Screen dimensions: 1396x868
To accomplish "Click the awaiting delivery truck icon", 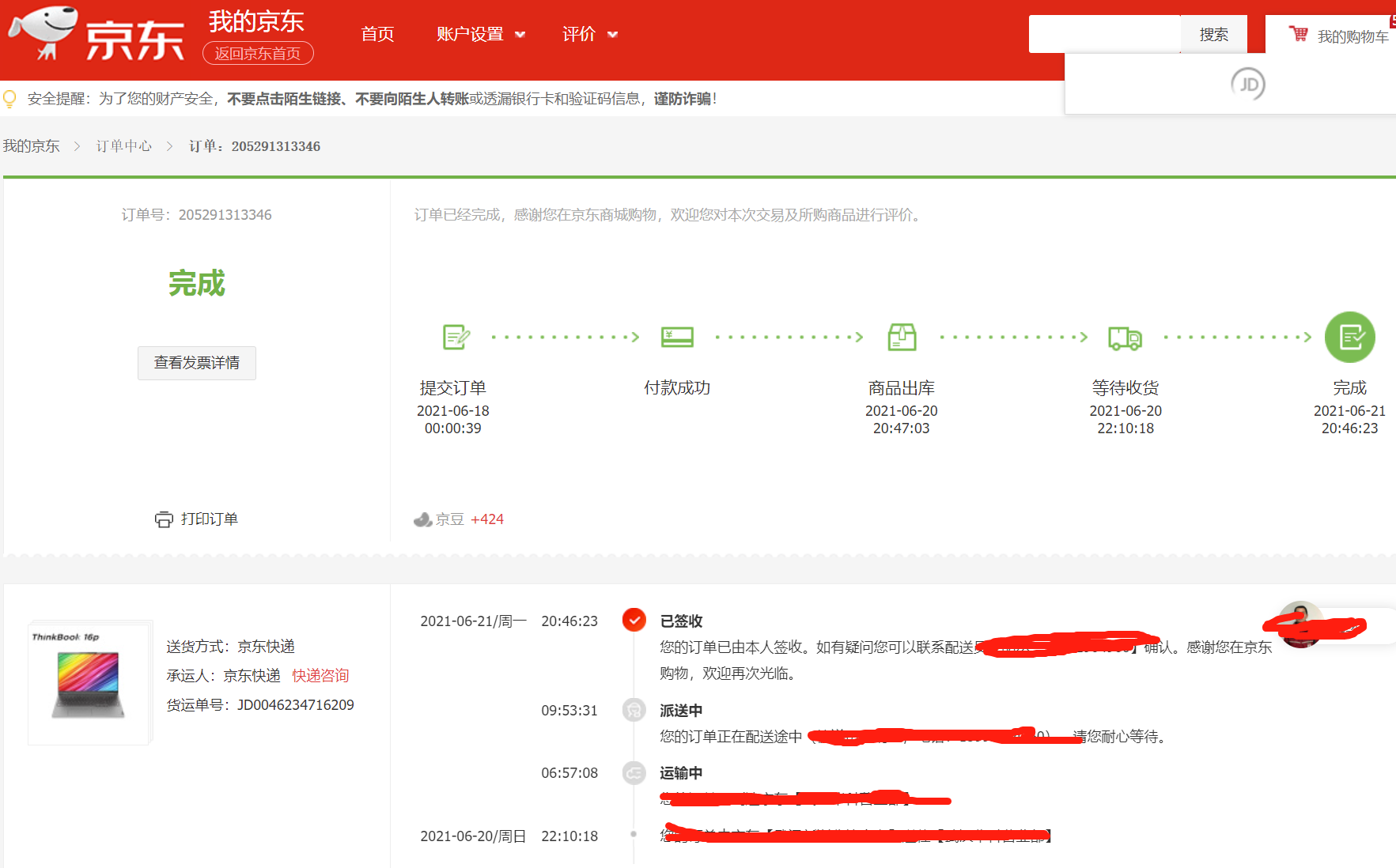I will [1125, 338].
